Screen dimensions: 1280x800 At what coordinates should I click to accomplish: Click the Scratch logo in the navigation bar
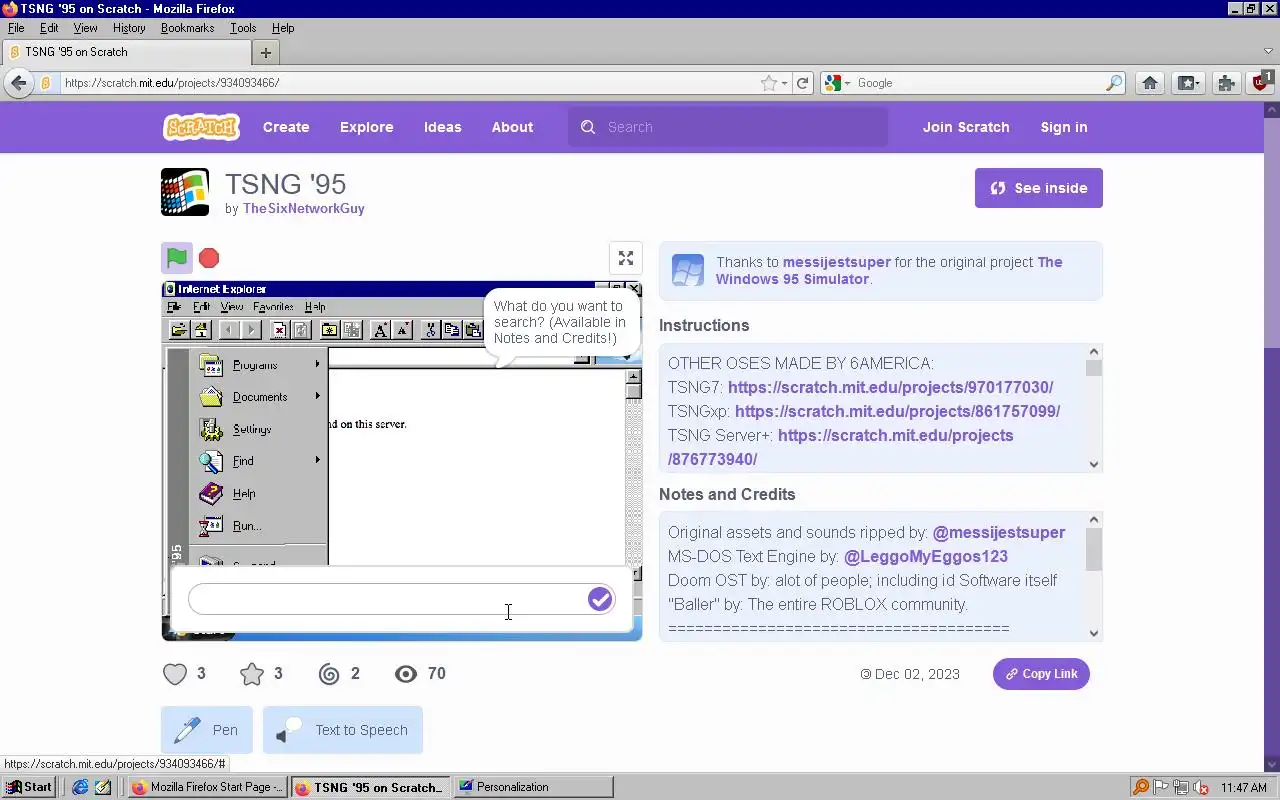(201, 127)
